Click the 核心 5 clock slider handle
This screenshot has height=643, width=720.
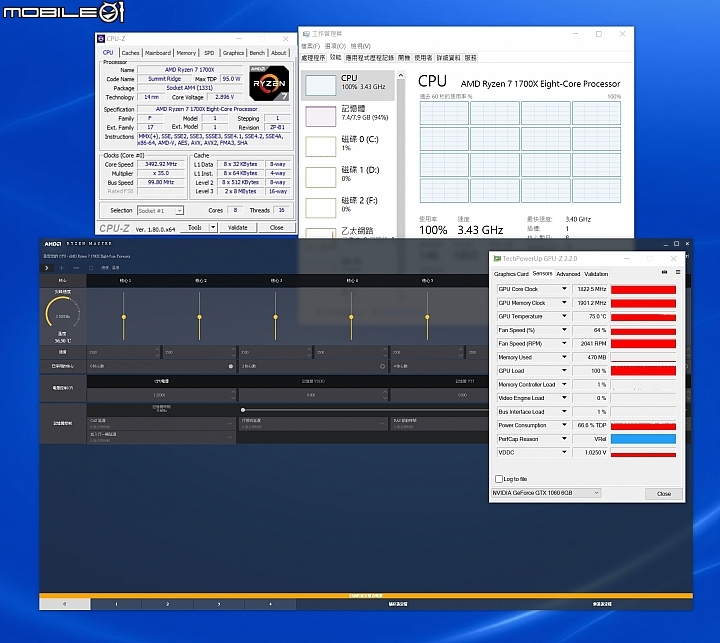click(x=427, y=317)
